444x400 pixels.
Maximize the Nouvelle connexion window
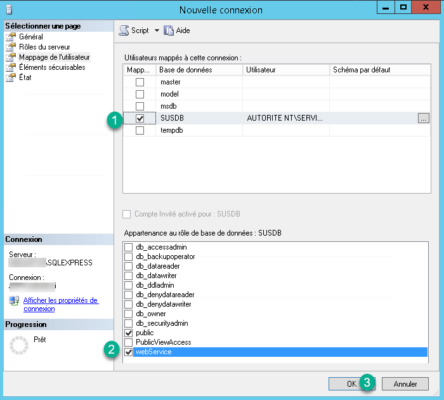click(x=403, y=7)
